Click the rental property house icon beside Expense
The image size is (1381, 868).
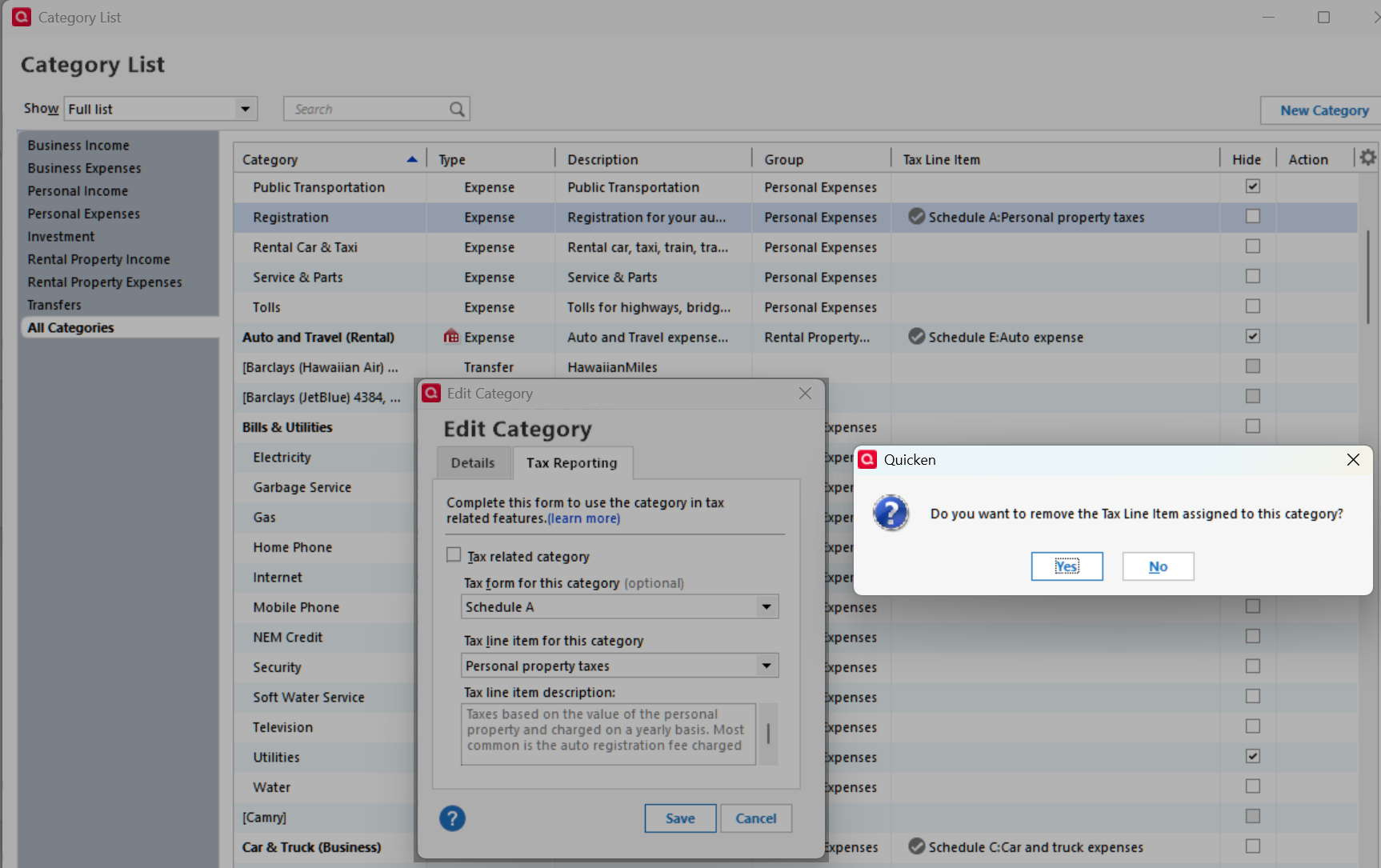(451, 337)
